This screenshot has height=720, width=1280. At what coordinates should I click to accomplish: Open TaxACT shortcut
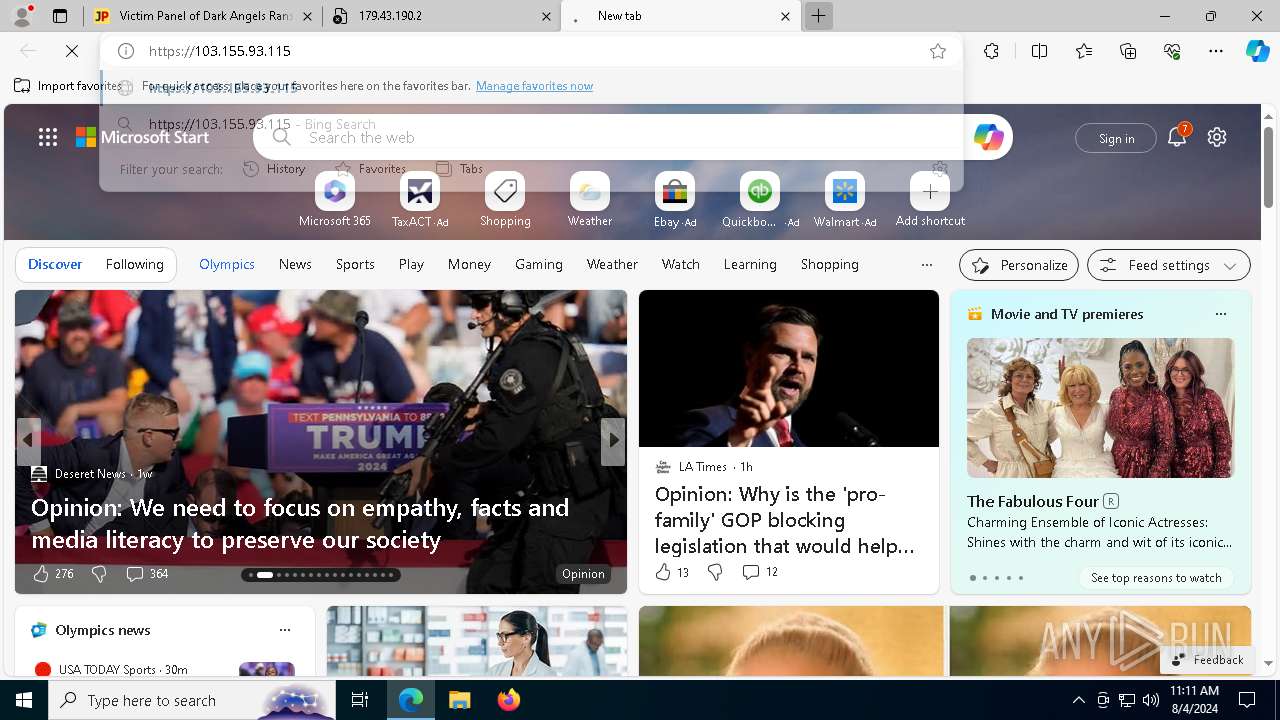[420, 200]
